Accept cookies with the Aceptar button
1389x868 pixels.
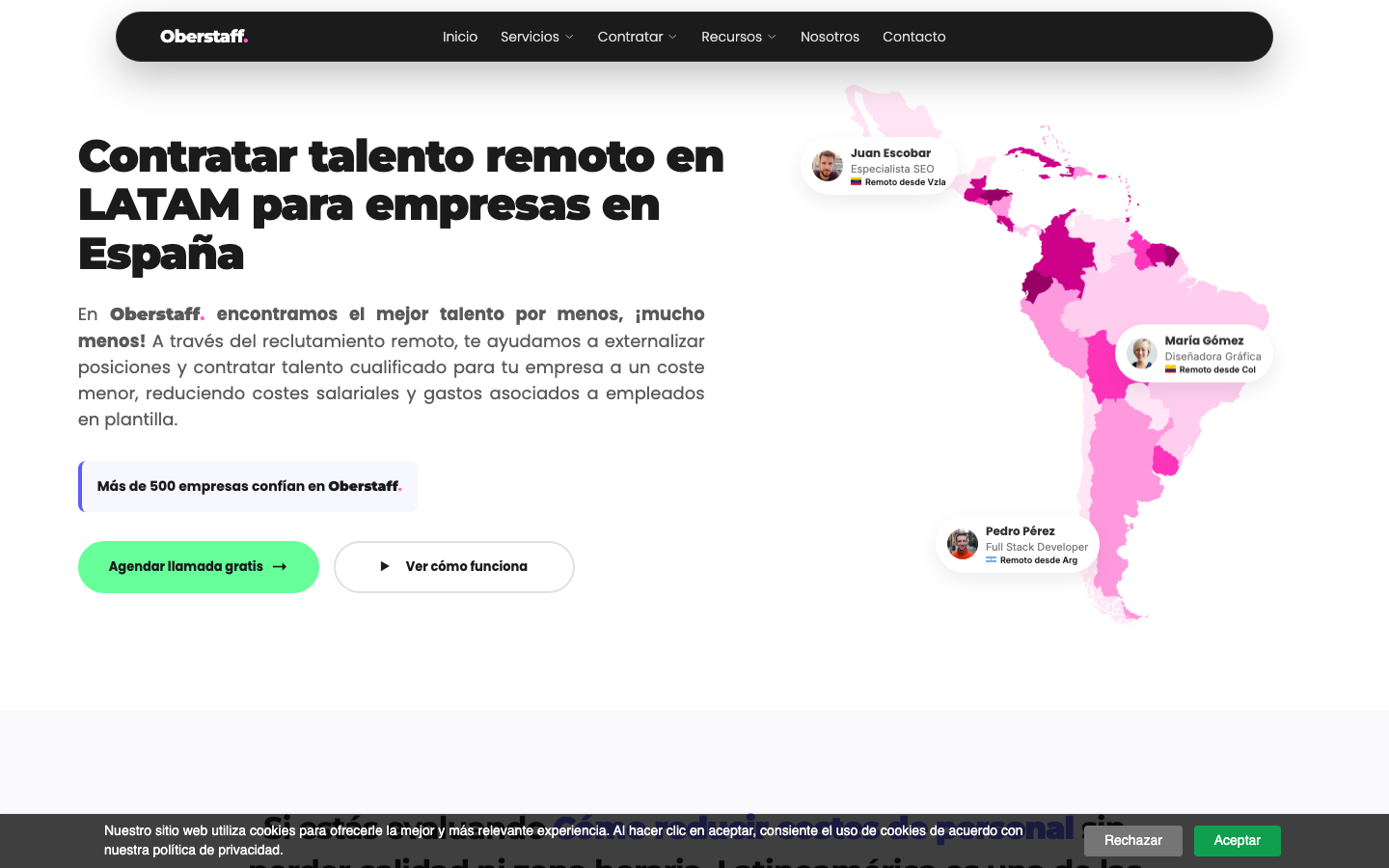coord(1238,841)
